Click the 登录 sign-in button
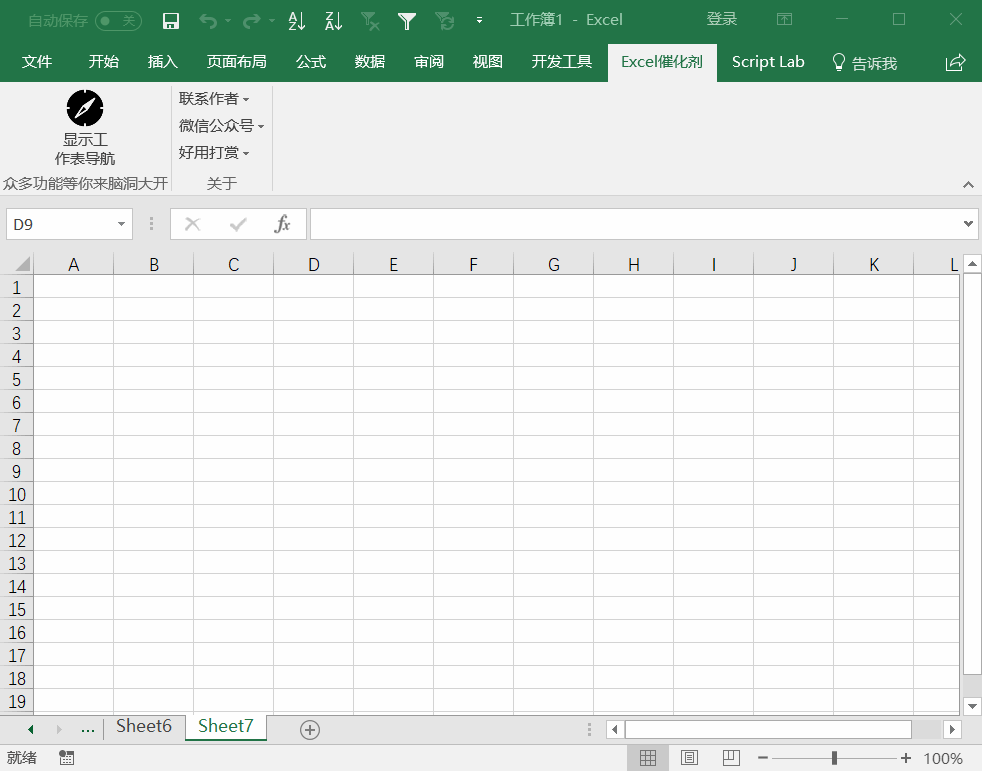982x771 pixels. tap(721, 19)
